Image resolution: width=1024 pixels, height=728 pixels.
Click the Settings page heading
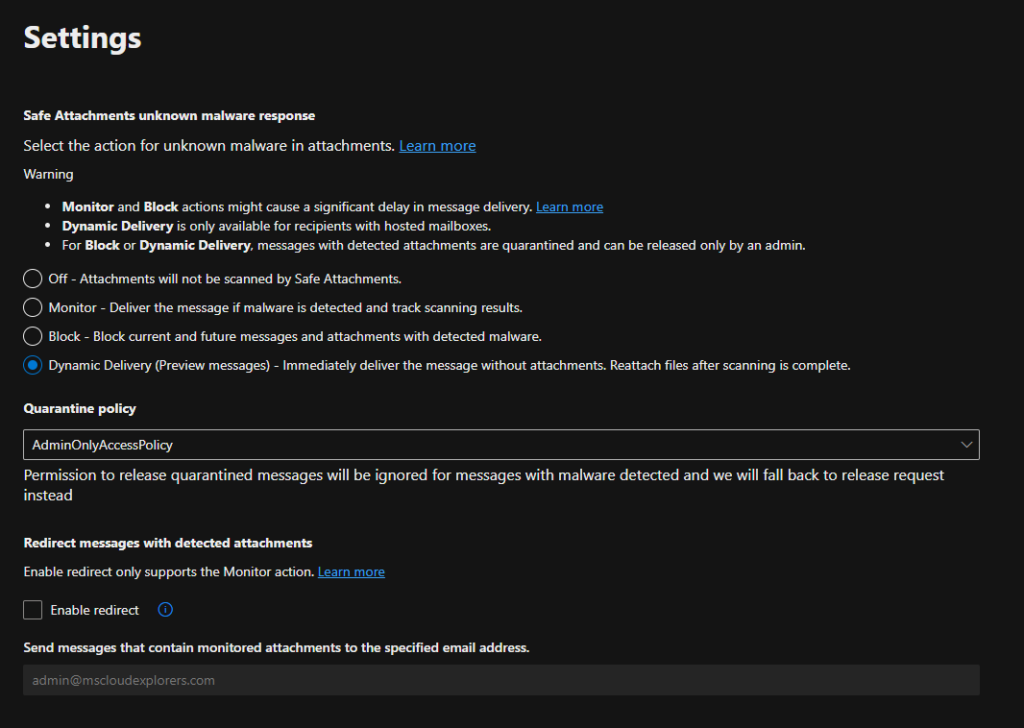[x=82, y=38]
